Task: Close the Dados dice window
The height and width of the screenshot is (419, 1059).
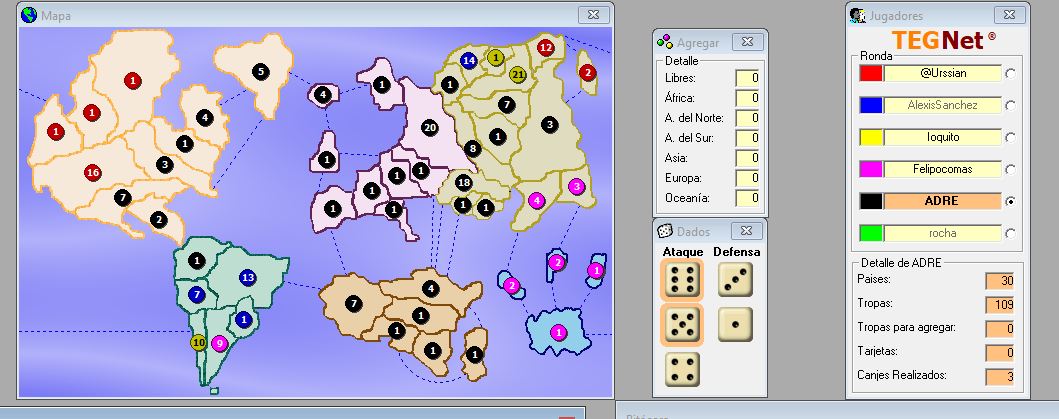Action: pyautogui.click(x=746, y=230)
